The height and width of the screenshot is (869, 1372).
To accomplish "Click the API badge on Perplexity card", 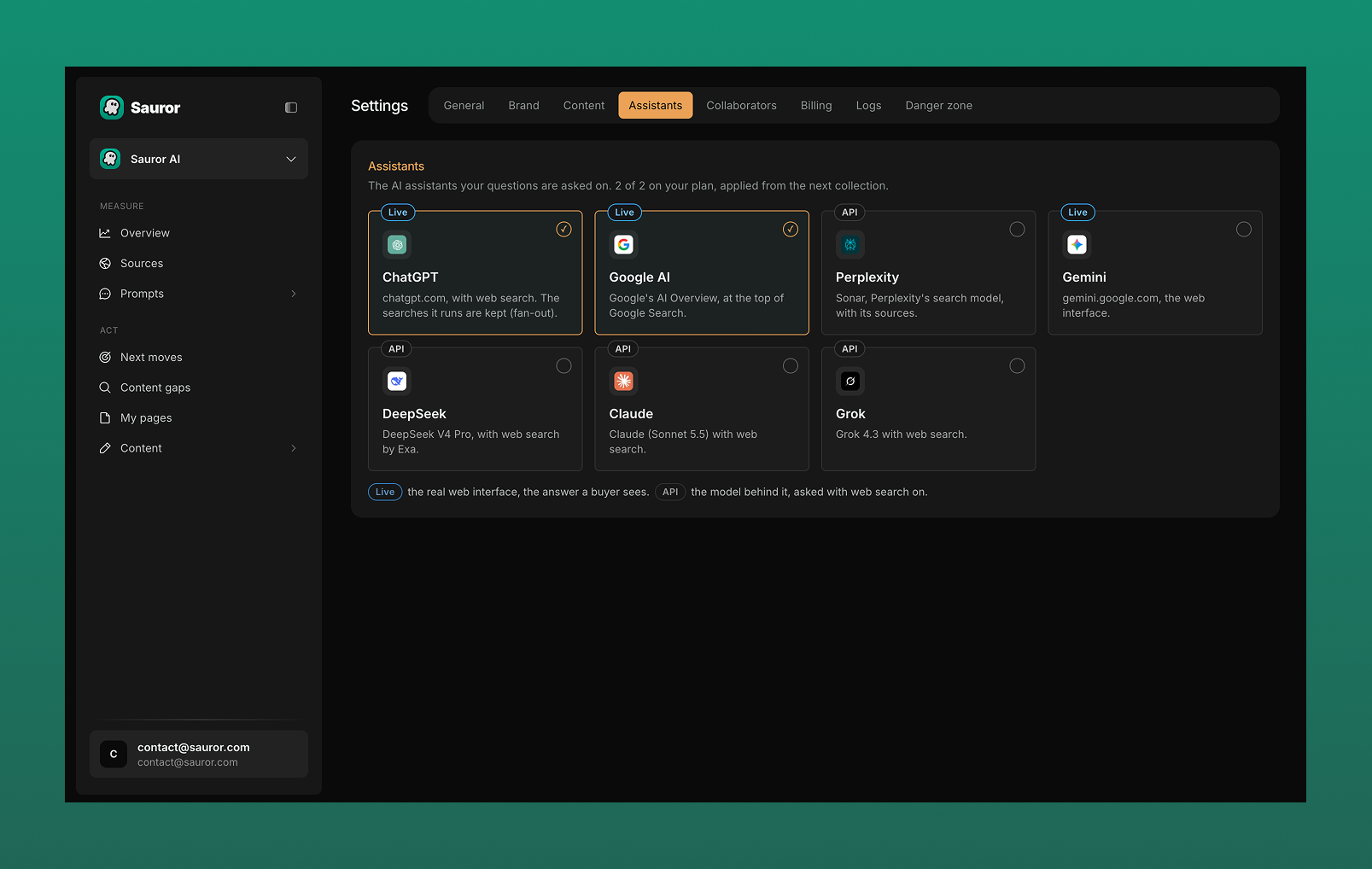I will pyautogui.click(x=849, y=213).
